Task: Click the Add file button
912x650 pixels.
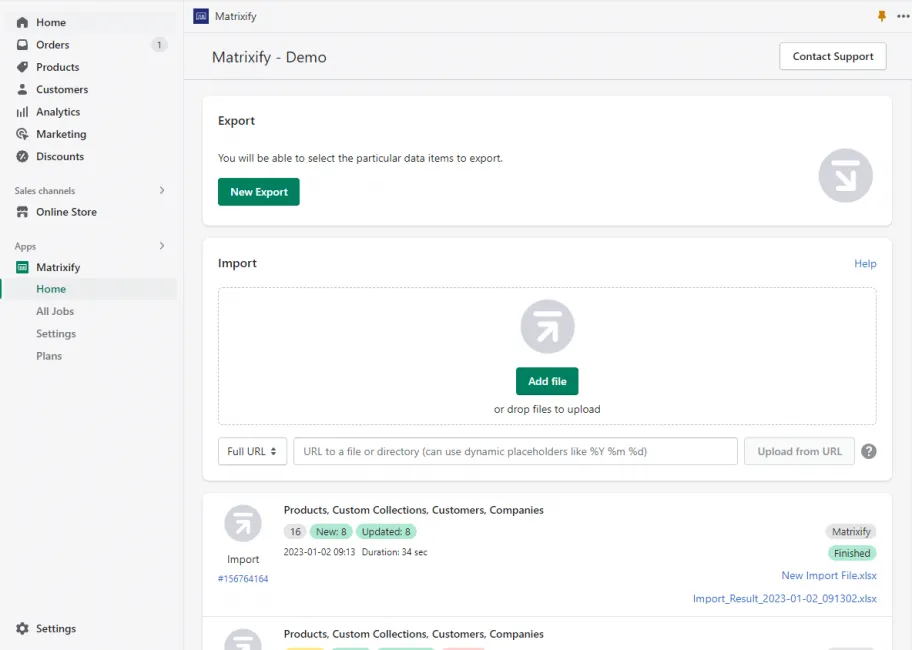Action: pos(547,381)
